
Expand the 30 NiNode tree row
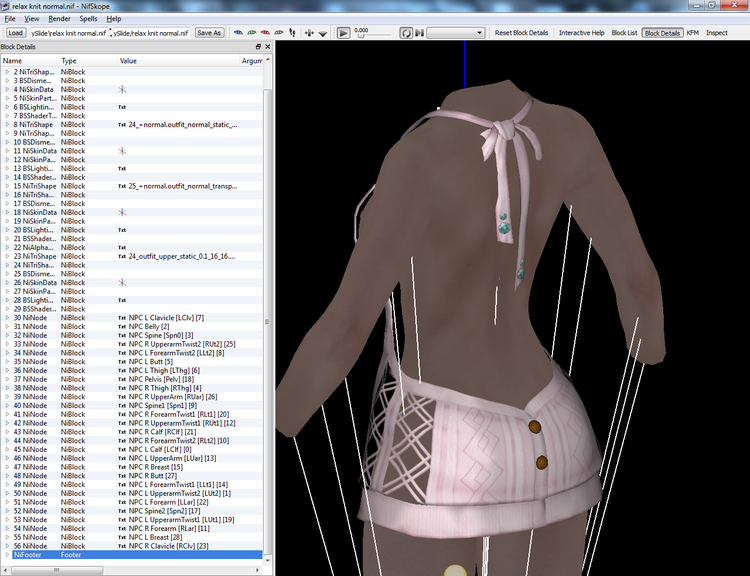click(7, 318)
